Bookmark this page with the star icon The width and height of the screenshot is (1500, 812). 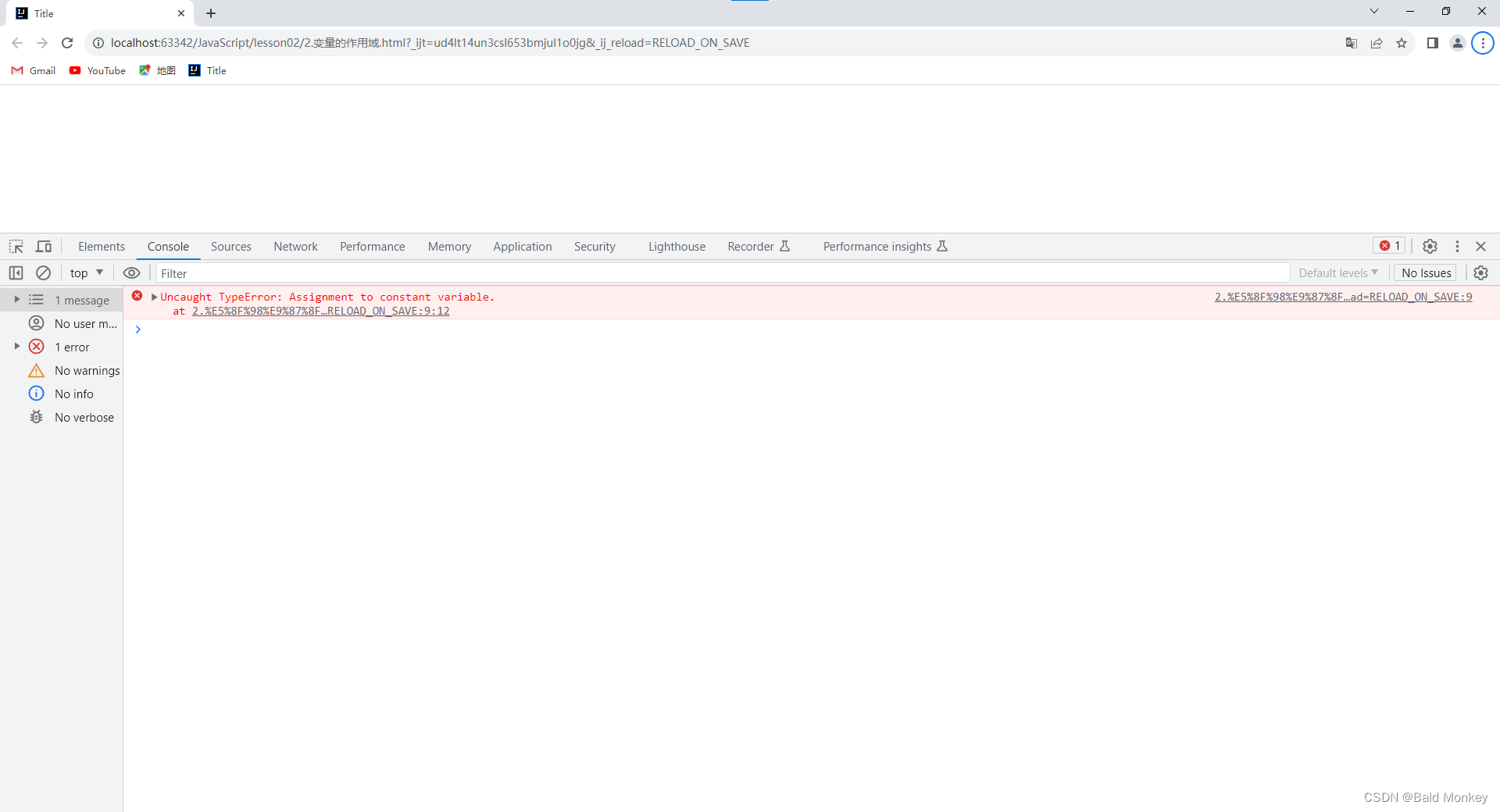tap(1402, 43)
